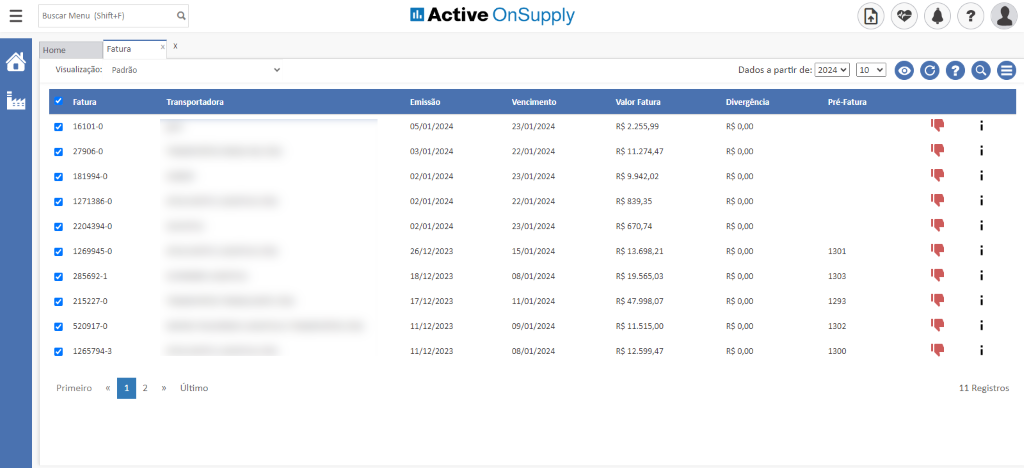Open the search filter icon in toolbar

(x=980, y=70)
